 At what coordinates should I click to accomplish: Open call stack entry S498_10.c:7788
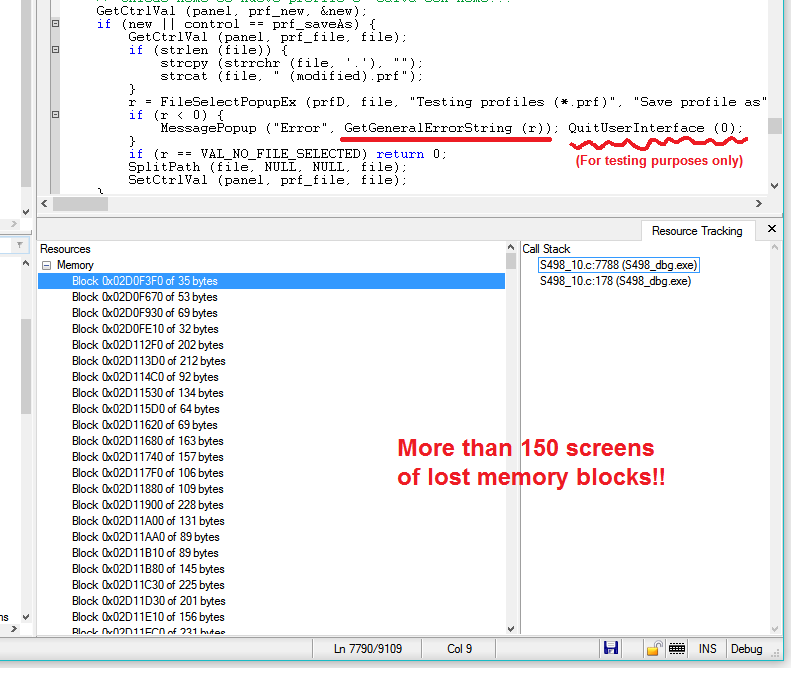click(x=621, y=267)
